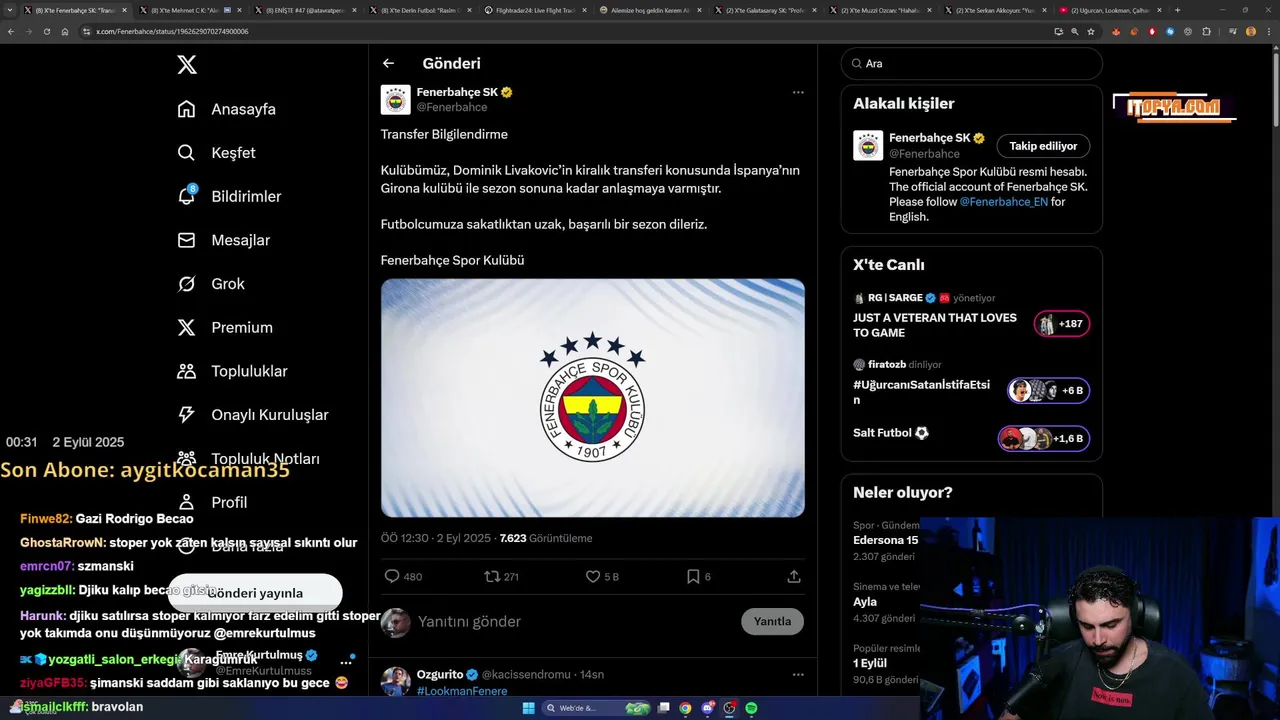Open the #UğurcanıSatanİstifaEtsin live space
The height and width of the screenshot is (720, 1280).
tap(1049, 391)
